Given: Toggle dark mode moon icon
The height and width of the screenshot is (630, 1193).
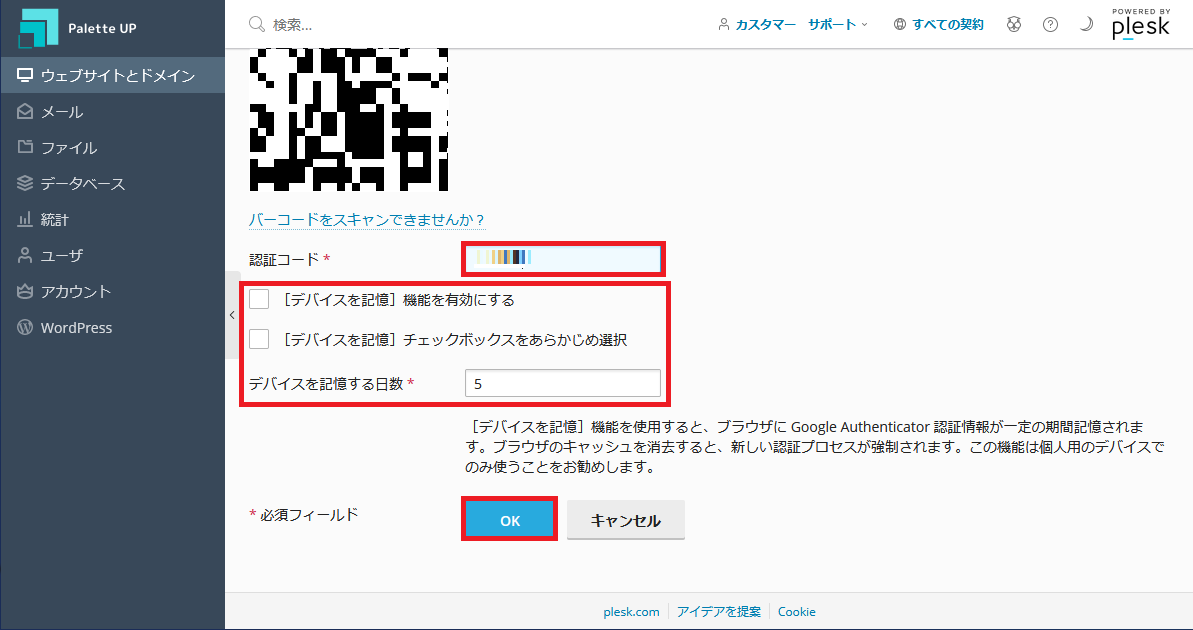Looking at the screenshot, I should tap(1086, 24).
